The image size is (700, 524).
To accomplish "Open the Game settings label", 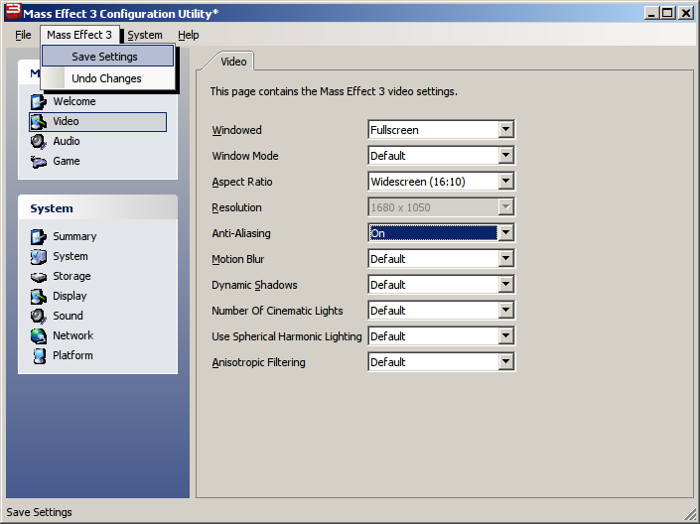I will [x=66, y=161].
